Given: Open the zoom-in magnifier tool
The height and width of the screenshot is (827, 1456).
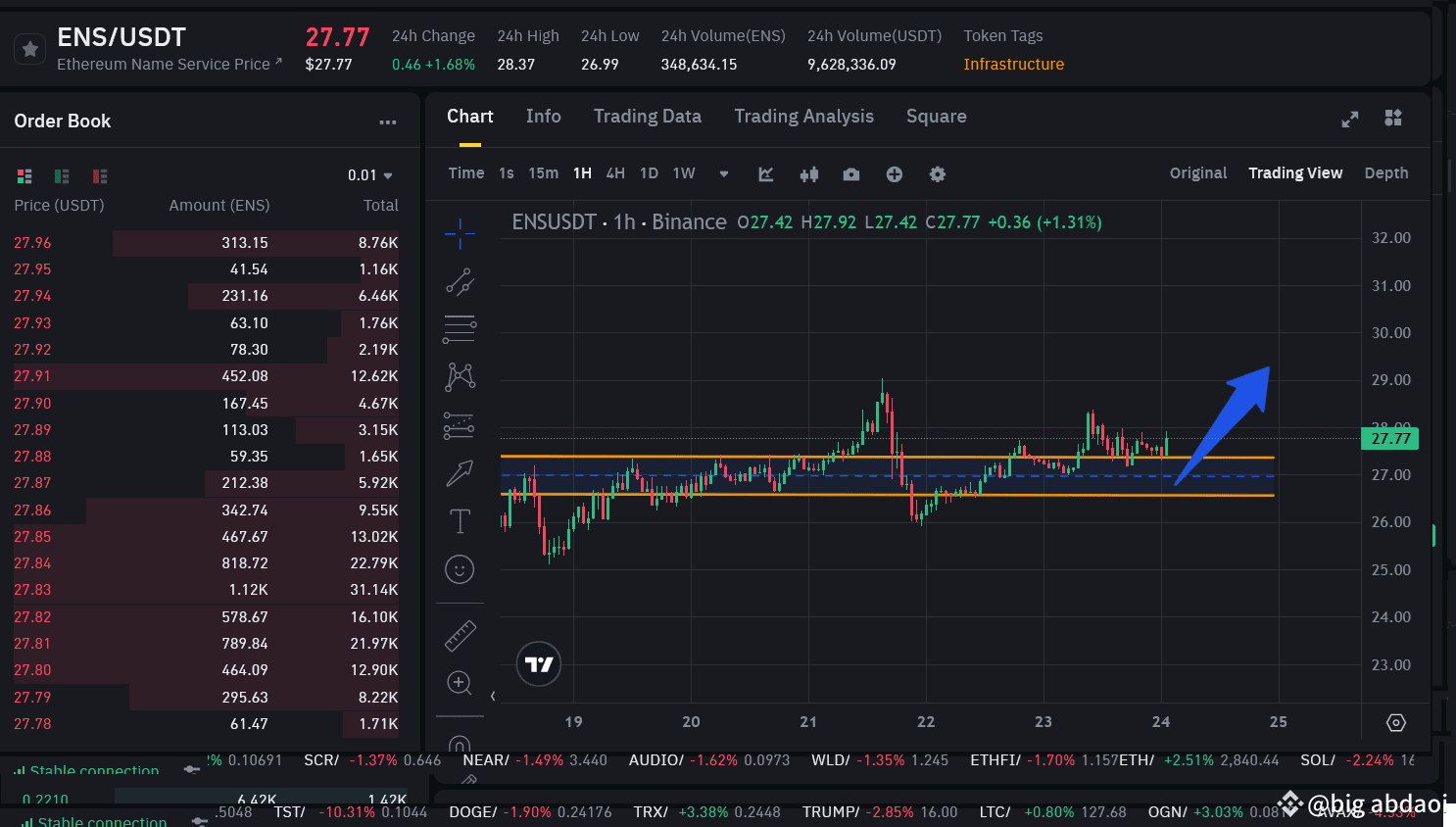Looking at the screenshot, I should [x=460, y=683].
